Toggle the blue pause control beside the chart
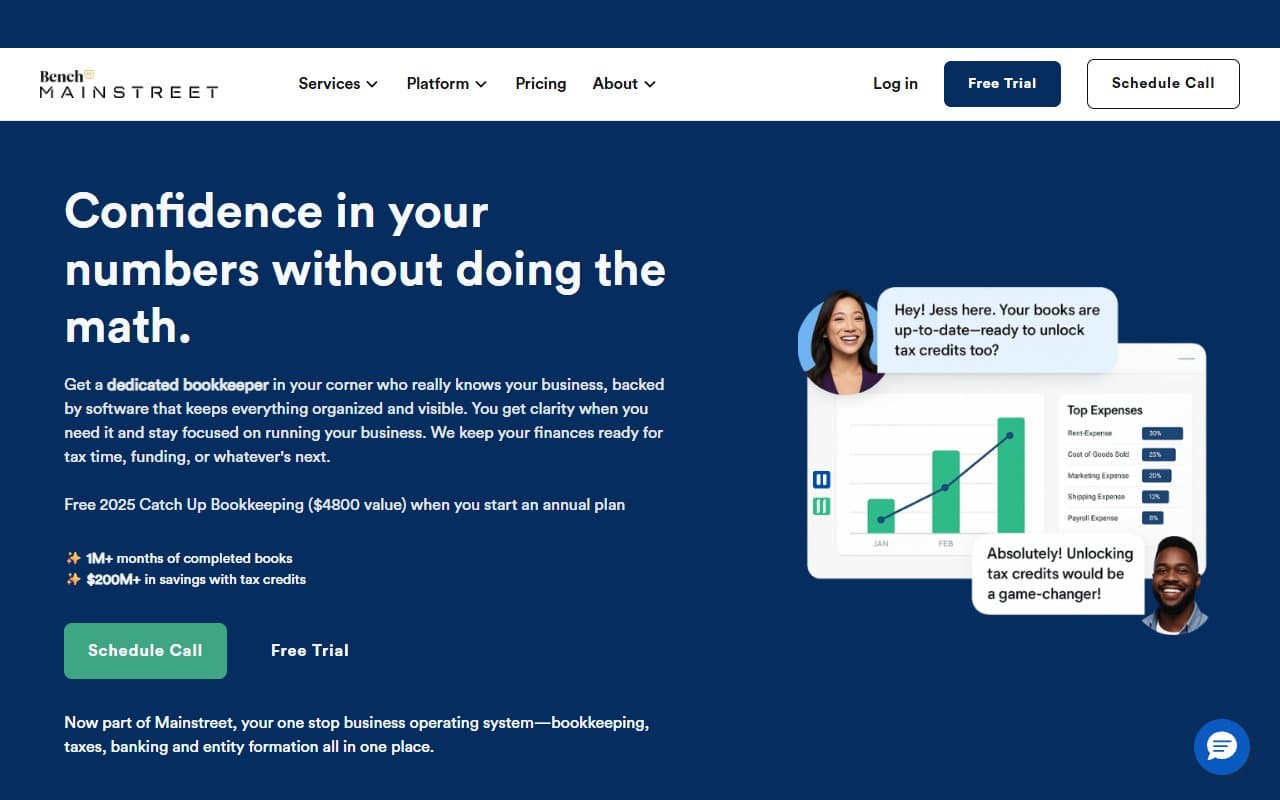 coord(820,479)
